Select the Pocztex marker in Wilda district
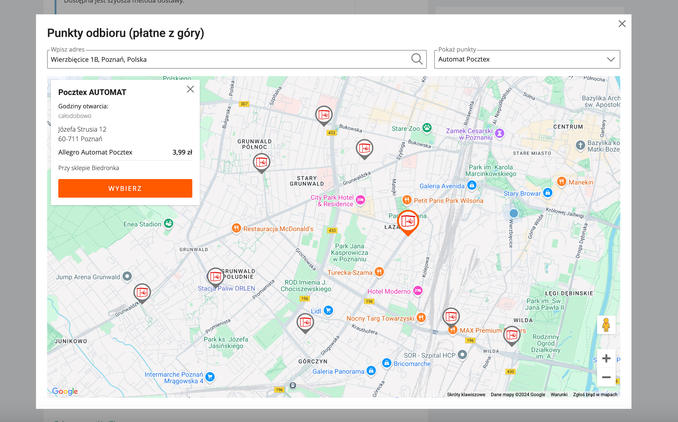Screen dimensions: 678x422 point(511,335)
